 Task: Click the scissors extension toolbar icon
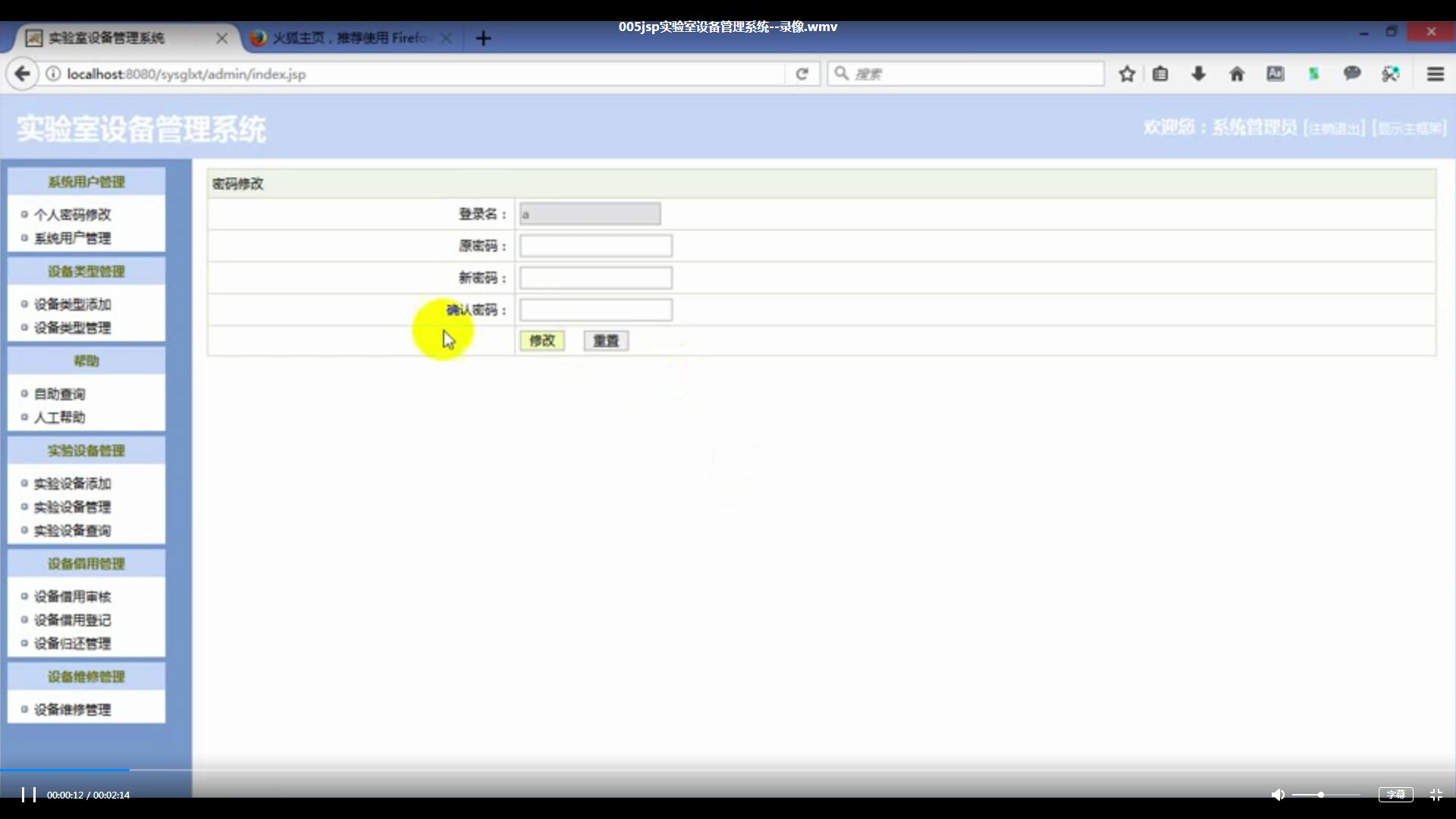coord(1390,74)
